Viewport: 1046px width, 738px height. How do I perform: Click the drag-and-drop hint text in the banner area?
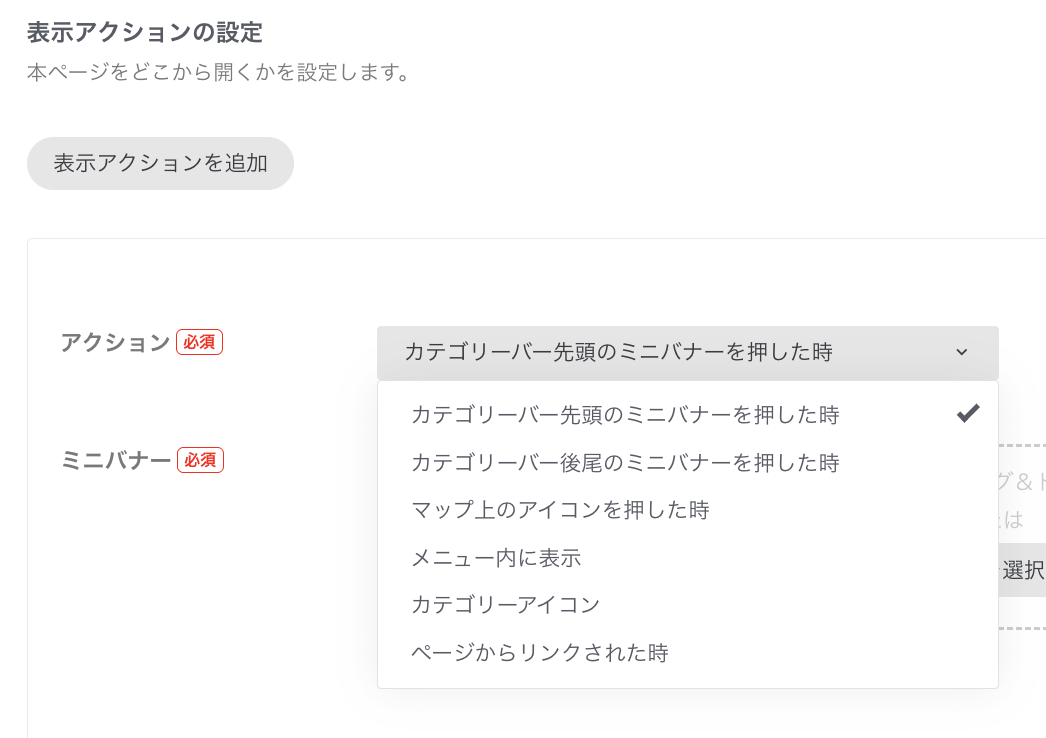click(x=1021, y=482)
